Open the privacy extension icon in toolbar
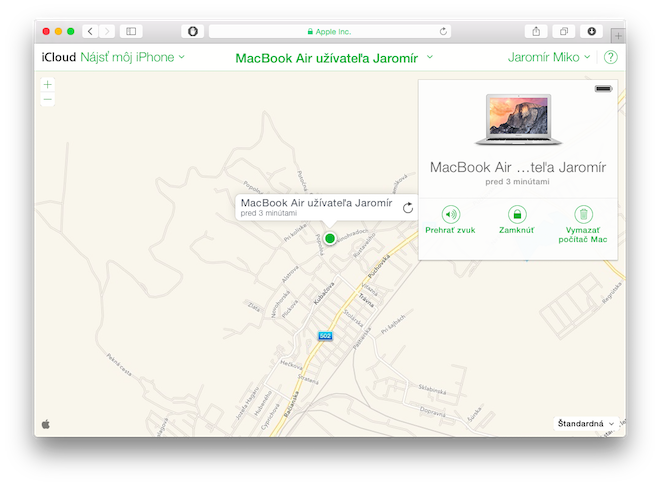 click(192, 31)
